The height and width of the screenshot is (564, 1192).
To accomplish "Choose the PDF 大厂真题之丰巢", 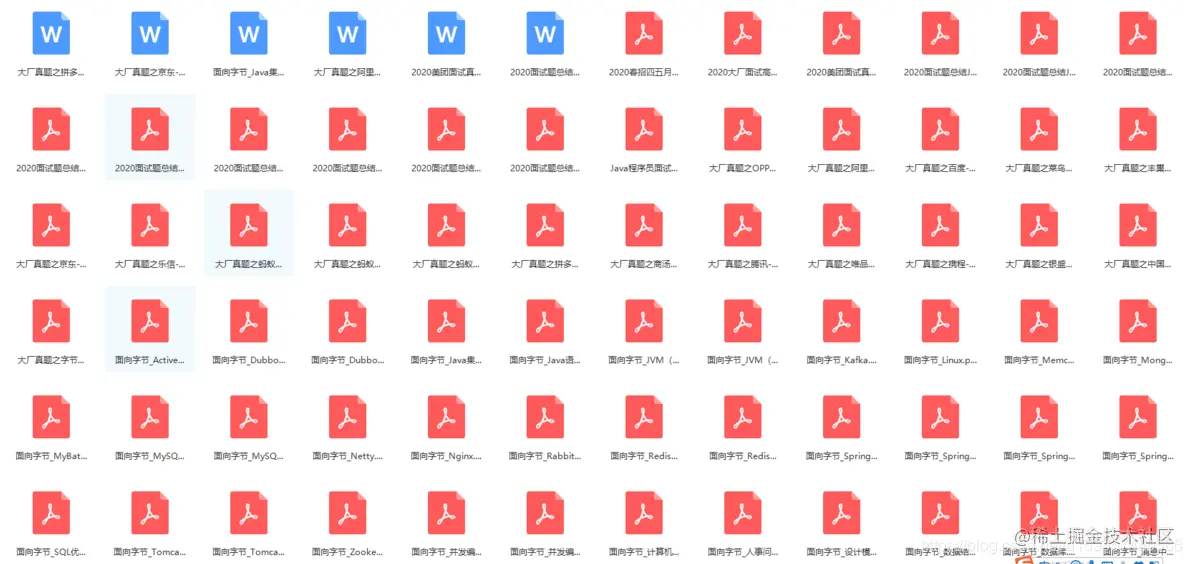I will (x=1138, y=129).
